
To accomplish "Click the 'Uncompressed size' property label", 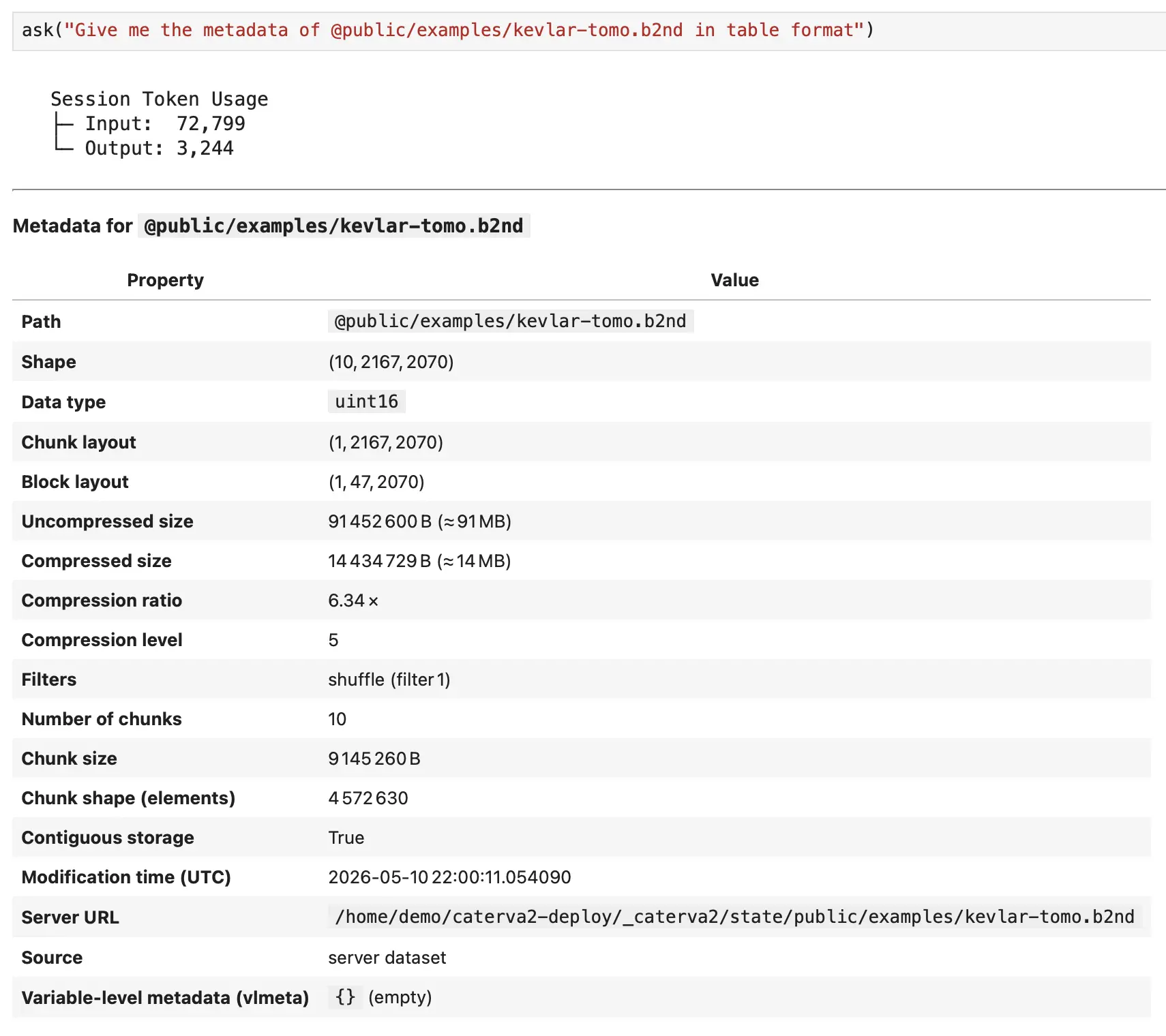I will (x=107, y=521).
